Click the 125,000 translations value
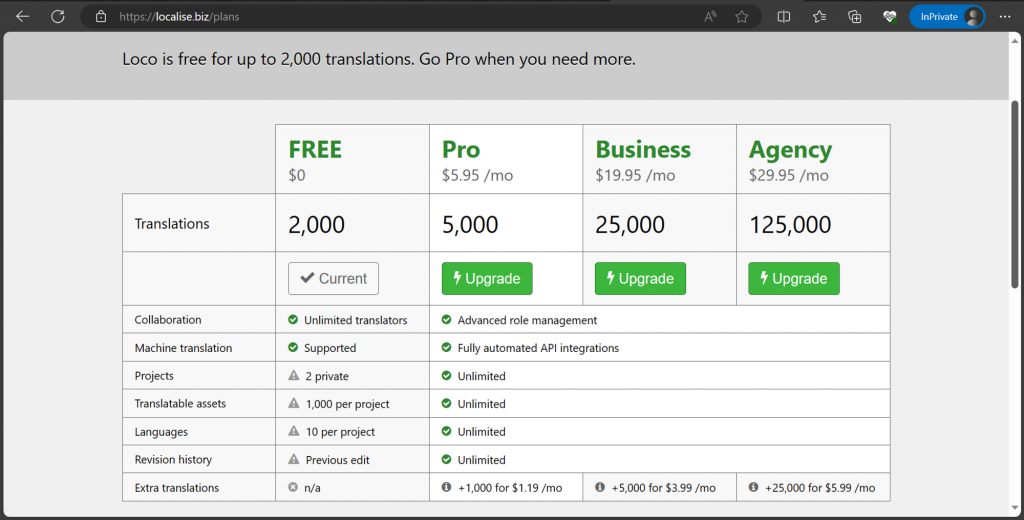Viewport: 1024px width, 520px height. click(x=790, y=225)
